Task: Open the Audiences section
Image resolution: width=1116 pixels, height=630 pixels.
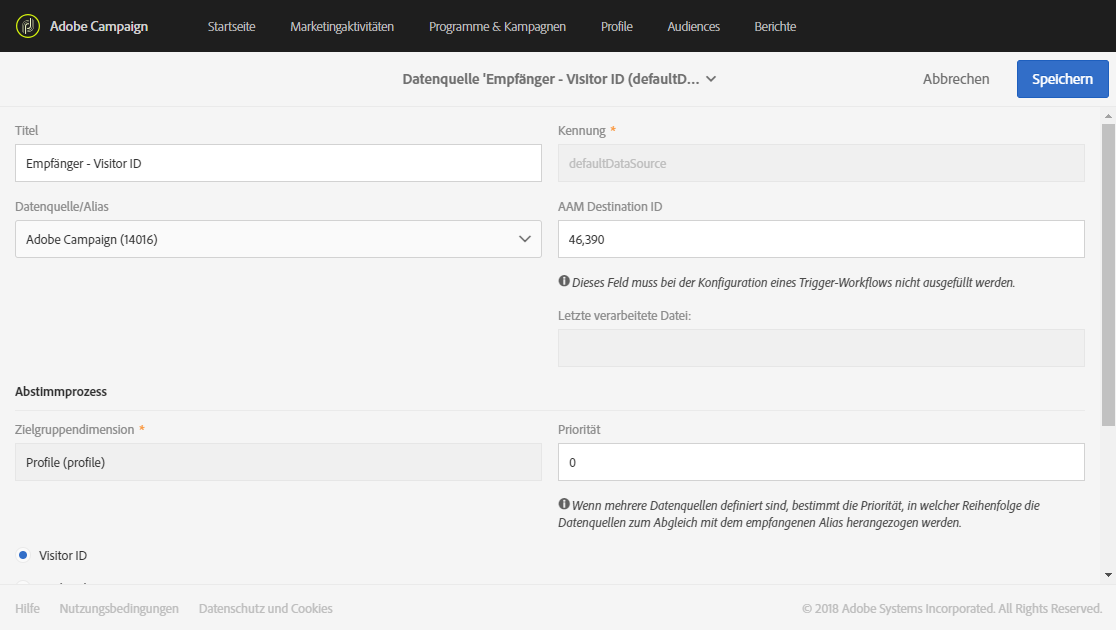Action: [x=693, y=26]
